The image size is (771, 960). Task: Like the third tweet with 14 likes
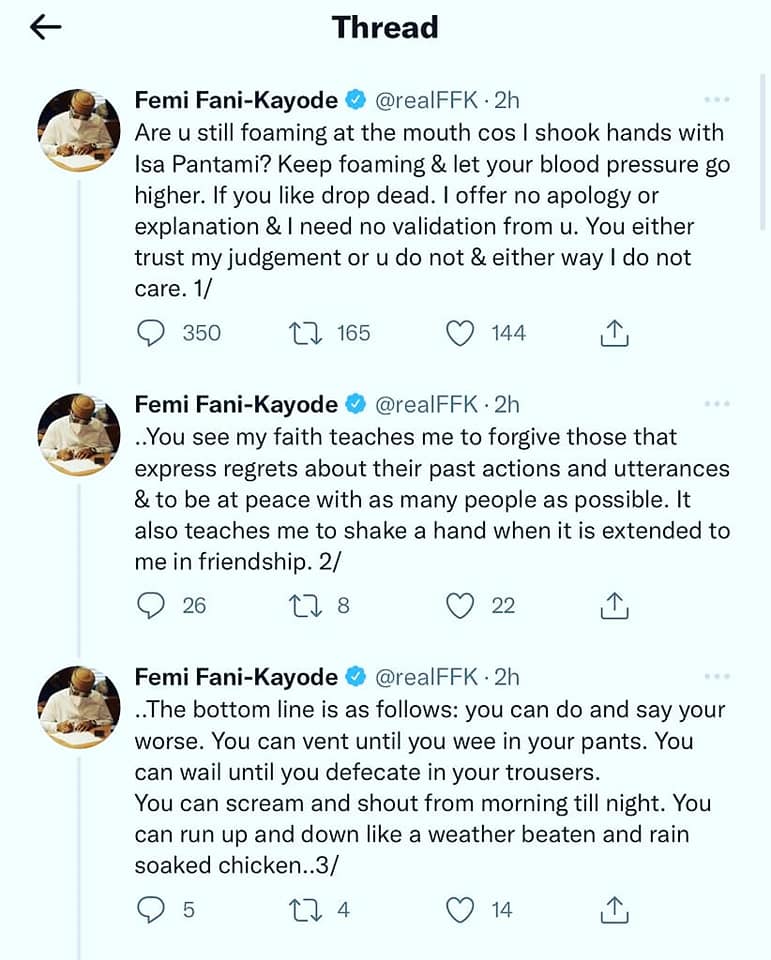point(459,909)
